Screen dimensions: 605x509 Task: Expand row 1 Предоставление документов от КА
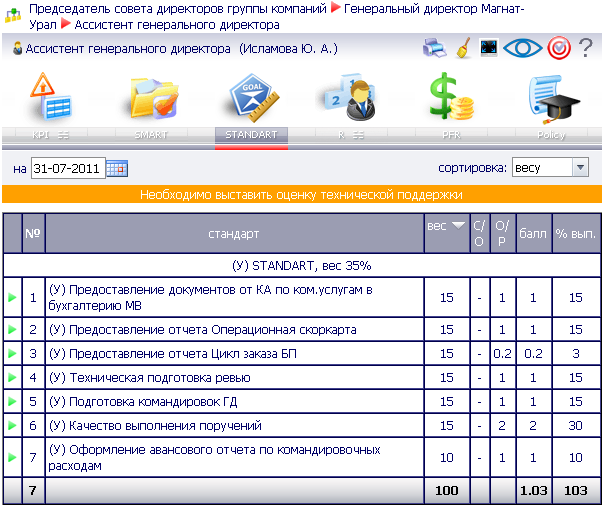[12, 297]
